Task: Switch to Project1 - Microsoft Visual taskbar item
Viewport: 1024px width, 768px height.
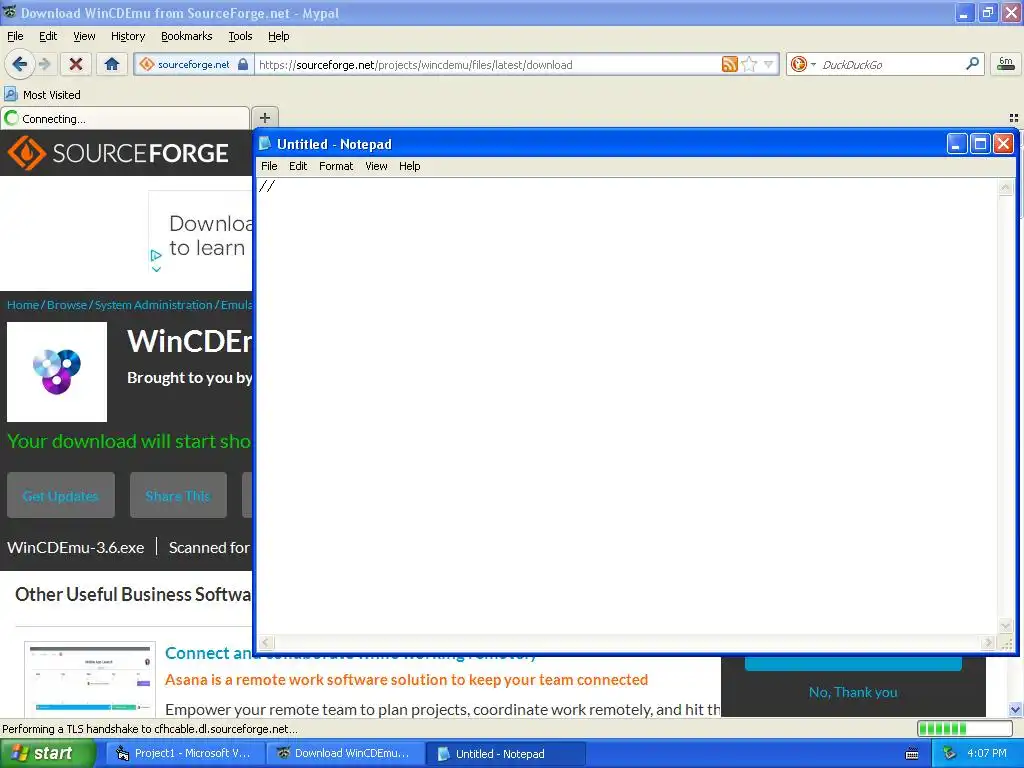Action: point(185,753)
